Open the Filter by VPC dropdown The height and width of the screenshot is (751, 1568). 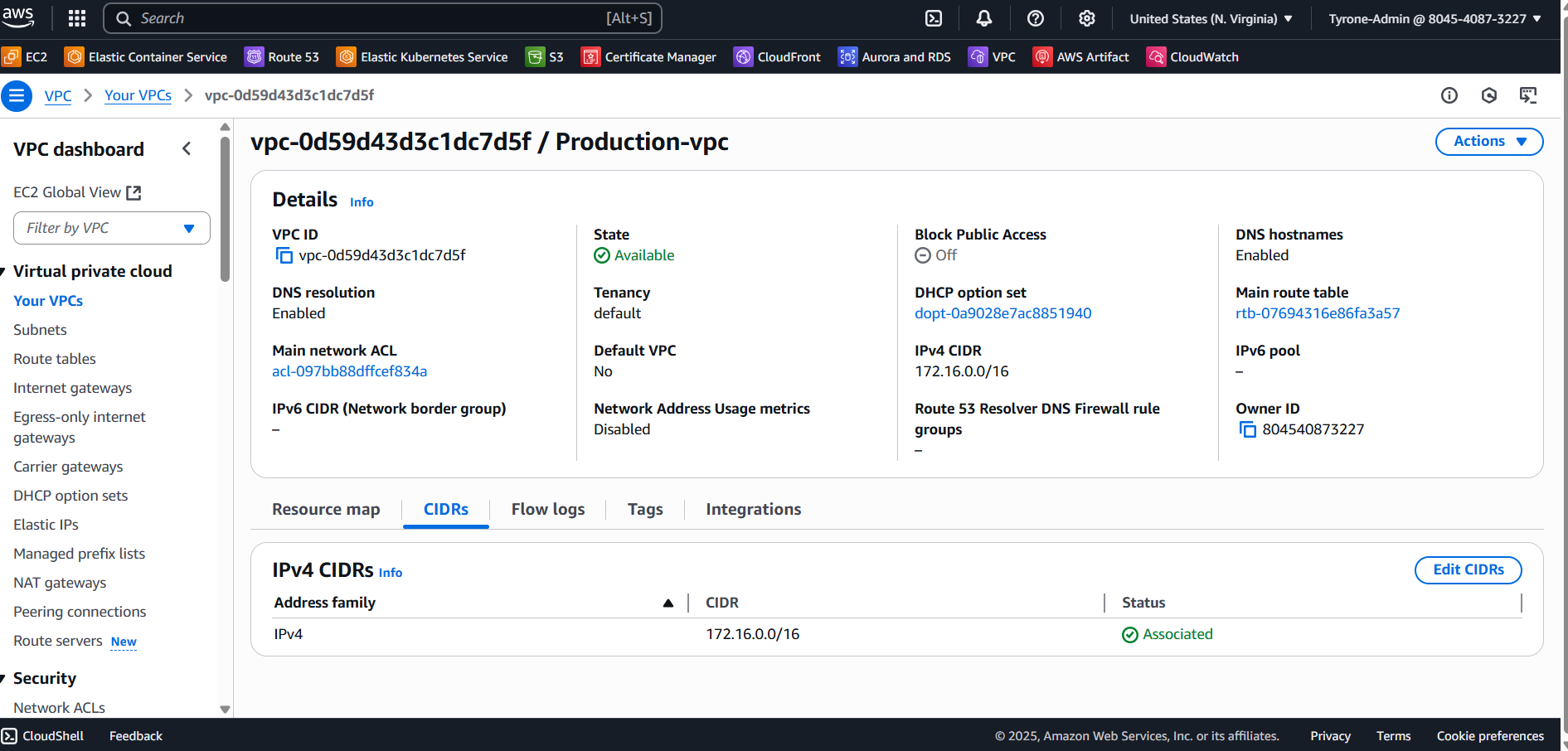(111, 227)
